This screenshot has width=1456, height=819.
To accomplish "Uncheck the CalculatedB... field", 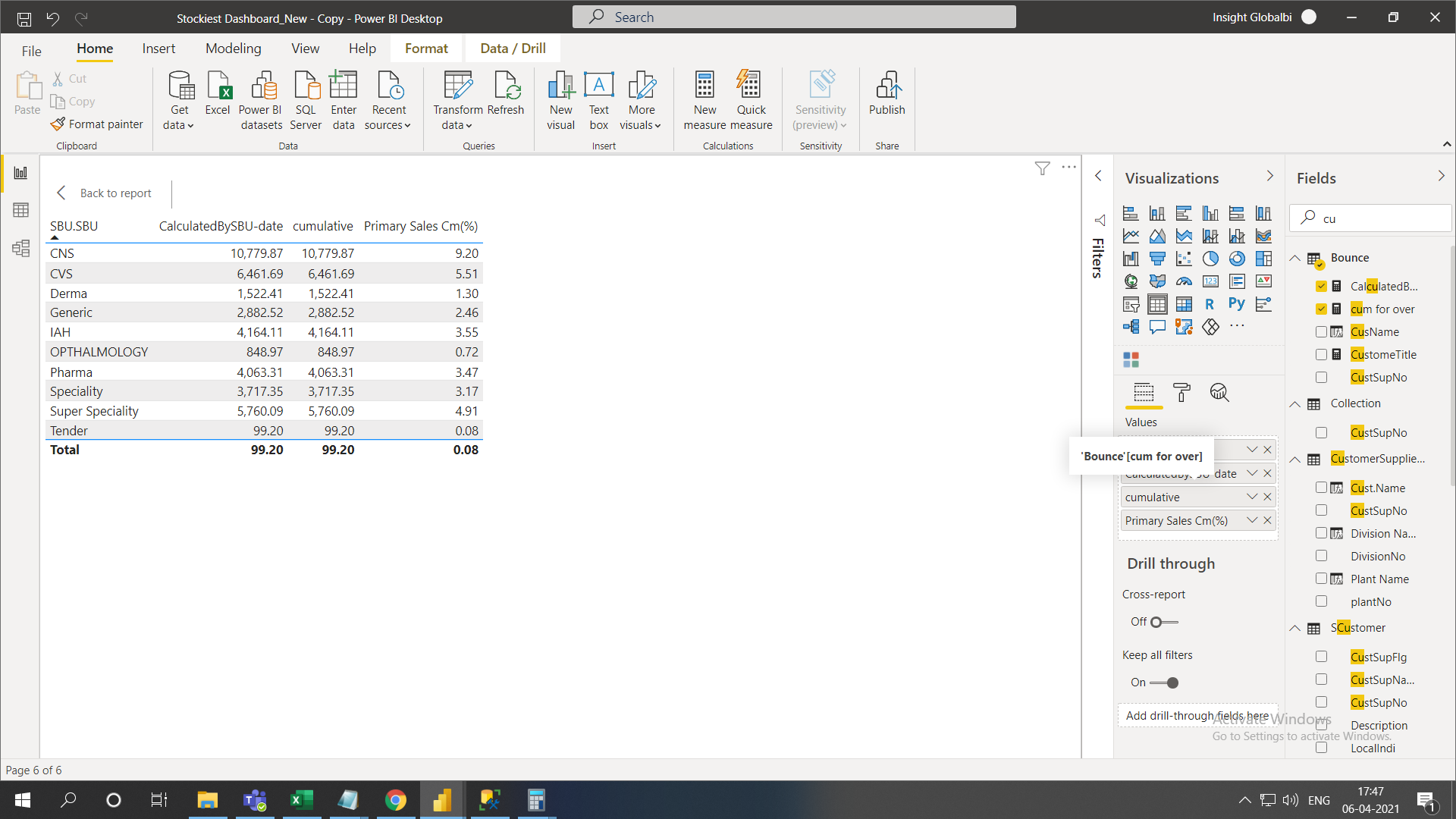I will click(1321, 286).
